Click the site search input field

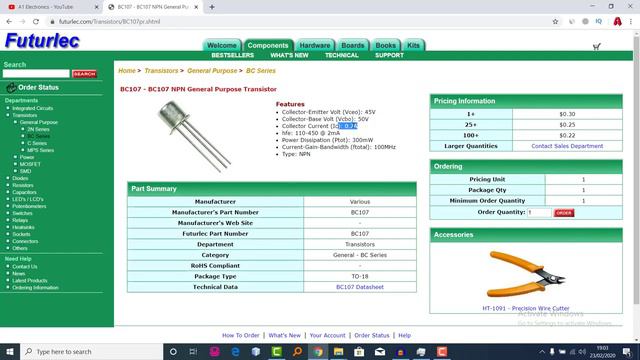(36, 73)
